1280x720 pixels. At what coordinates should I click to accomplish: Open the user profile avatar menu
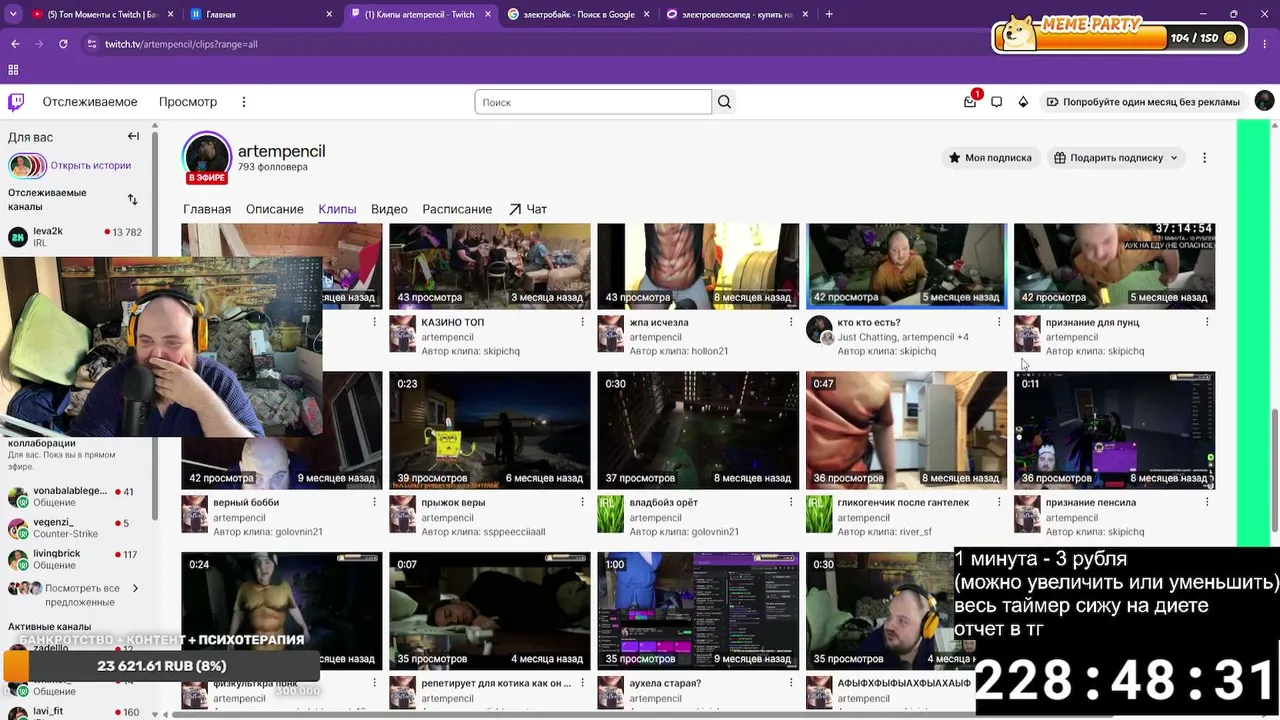tap(1264, 102)
